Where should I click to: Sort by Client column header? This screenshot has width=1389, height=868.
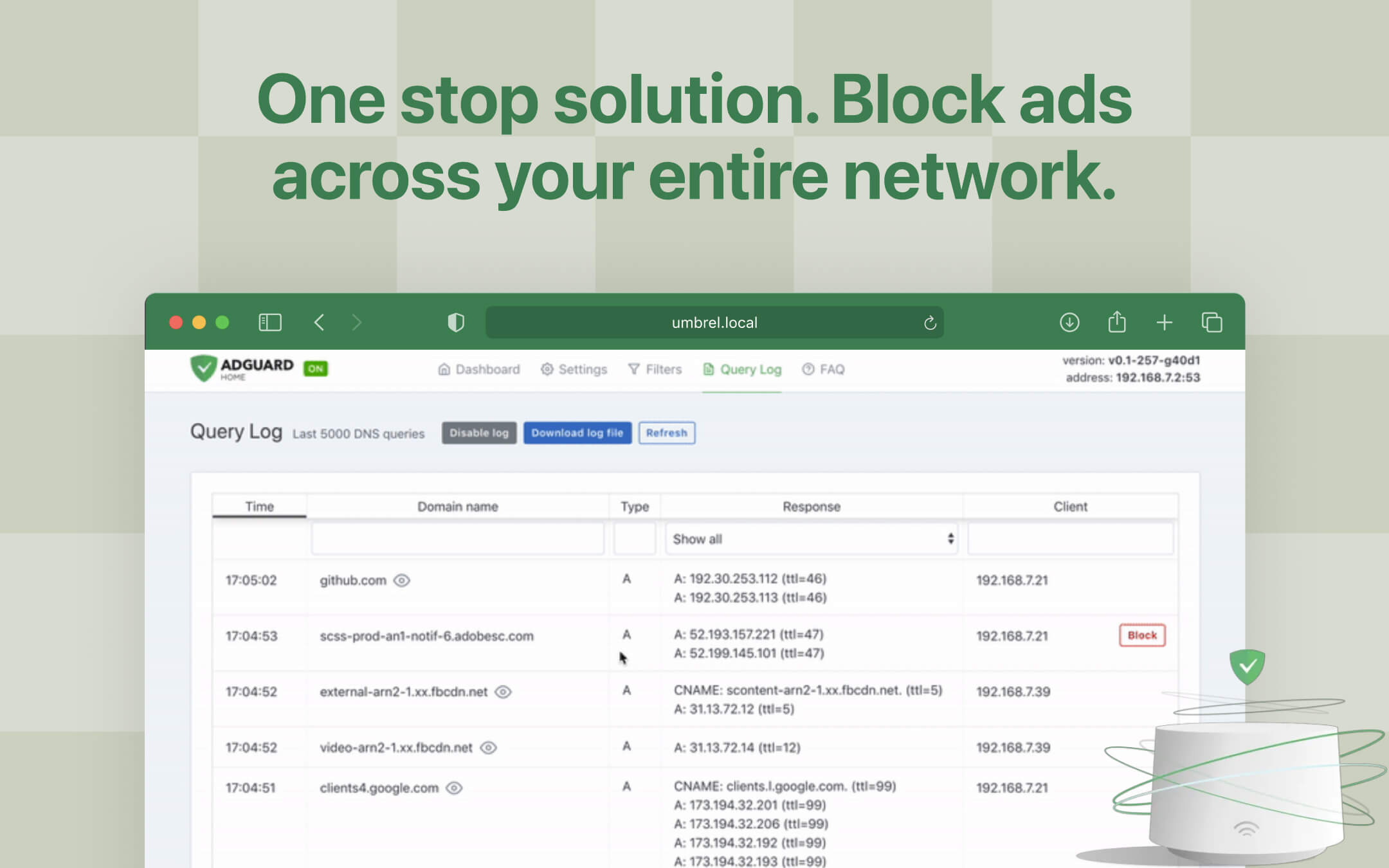pyautogui.click(x=1071, y=506)
